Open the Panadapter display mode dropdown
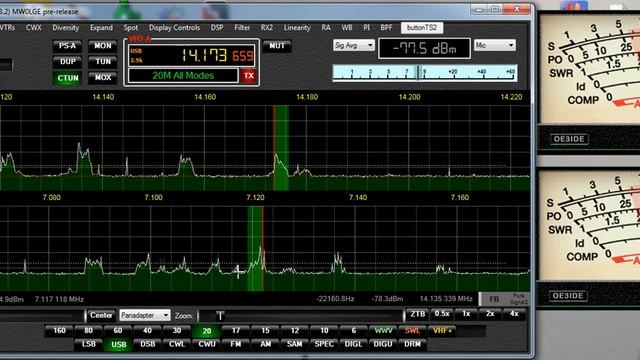 pyautogui.click(x=144, y=315)
